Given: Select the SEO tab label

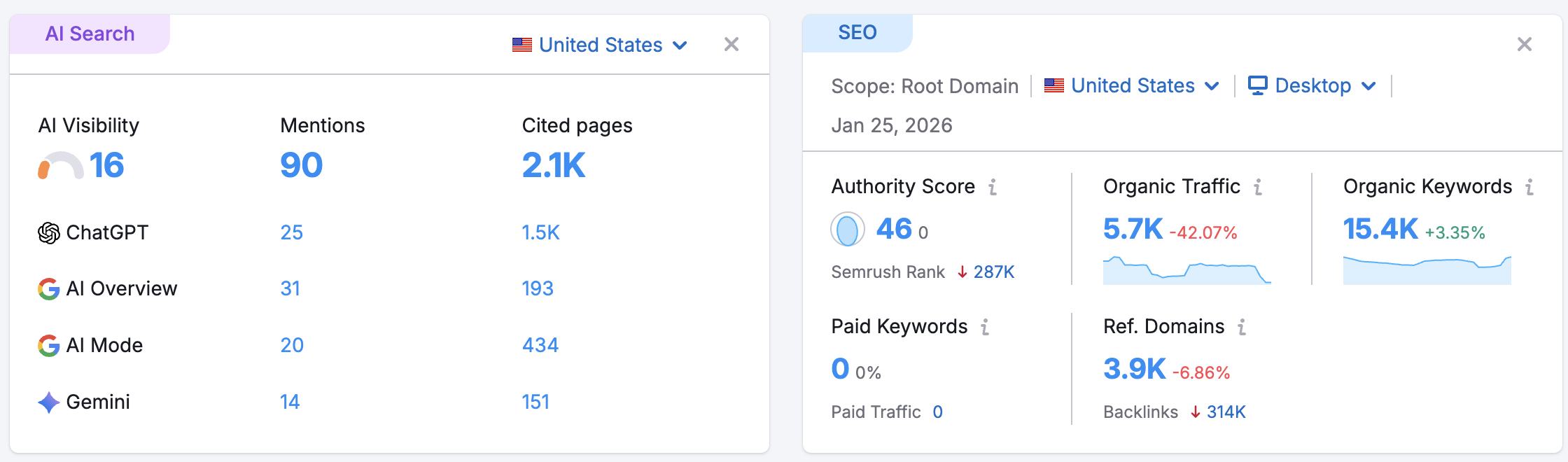Looking at the screenshot, I should click(x=857, y=33).
